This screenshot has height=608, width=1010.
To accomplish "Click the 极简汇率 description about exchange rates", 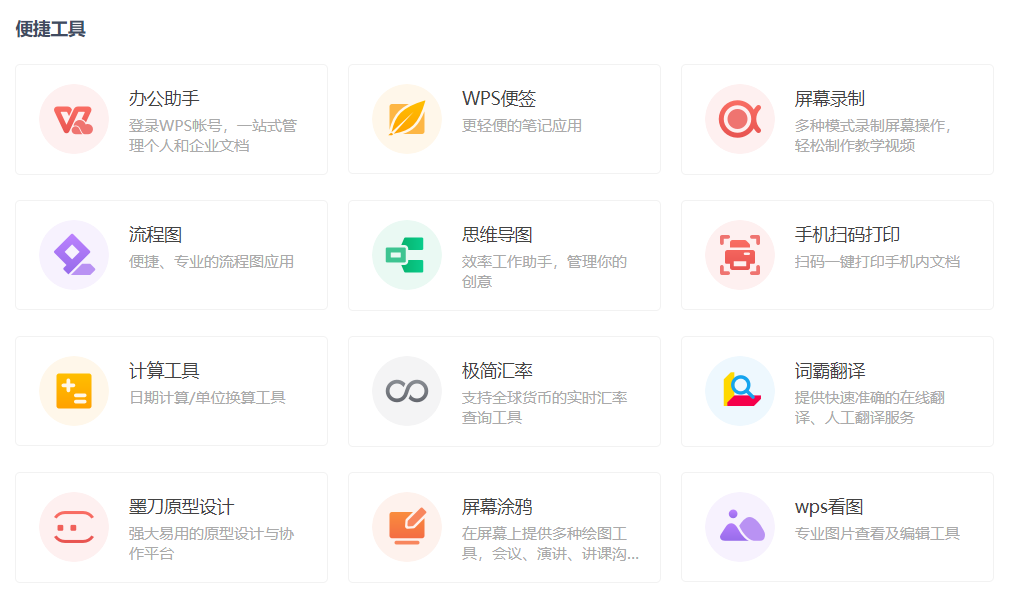I will (544, 408).
